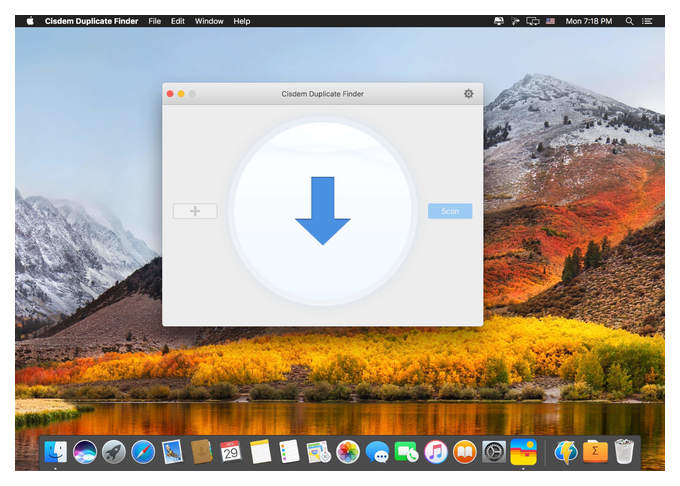Open Launchpad rocket icon in Dock
This screenshot has width=680, height=486.
point(114,452)
